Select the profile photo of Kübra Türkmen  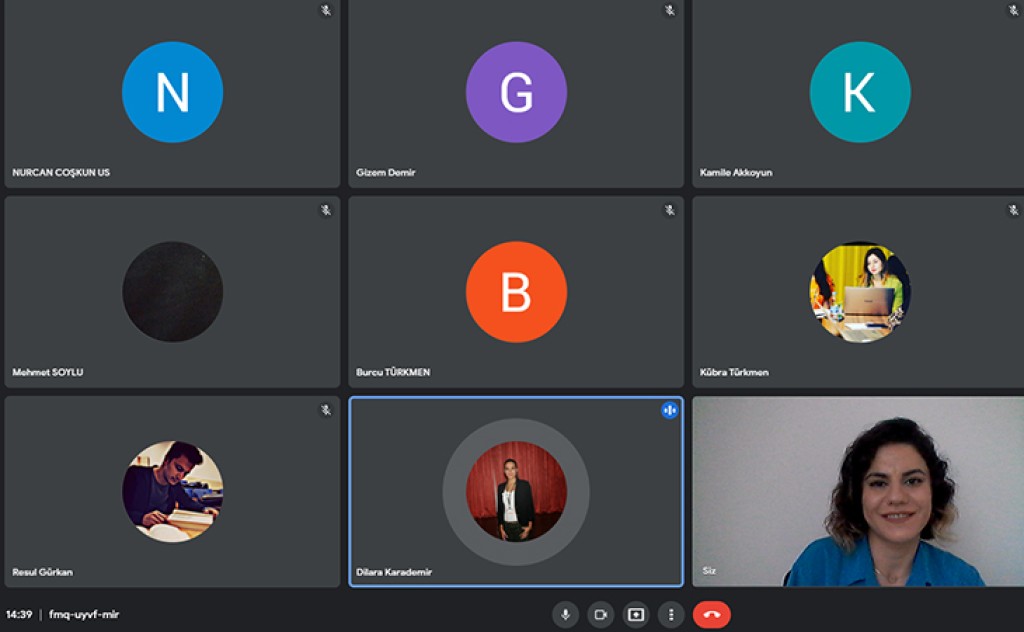(x=860, y=292)
